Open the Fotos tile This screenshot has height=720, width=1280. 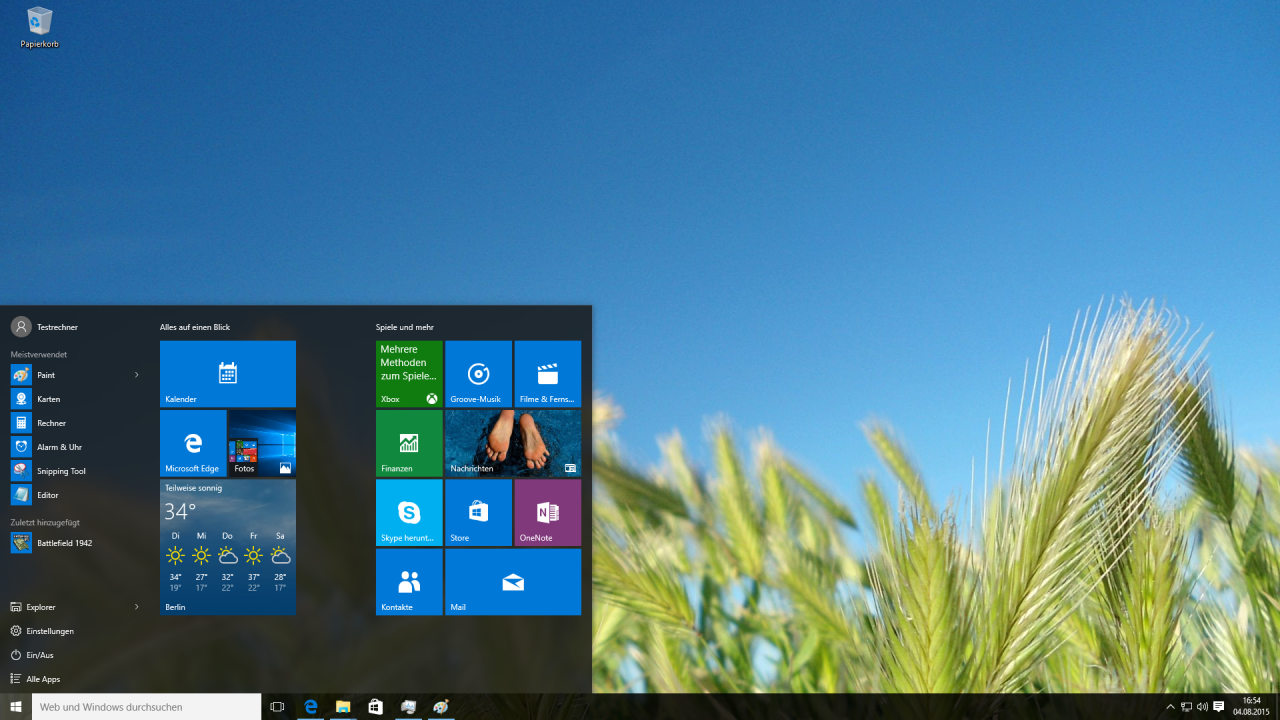coord(262,443)
